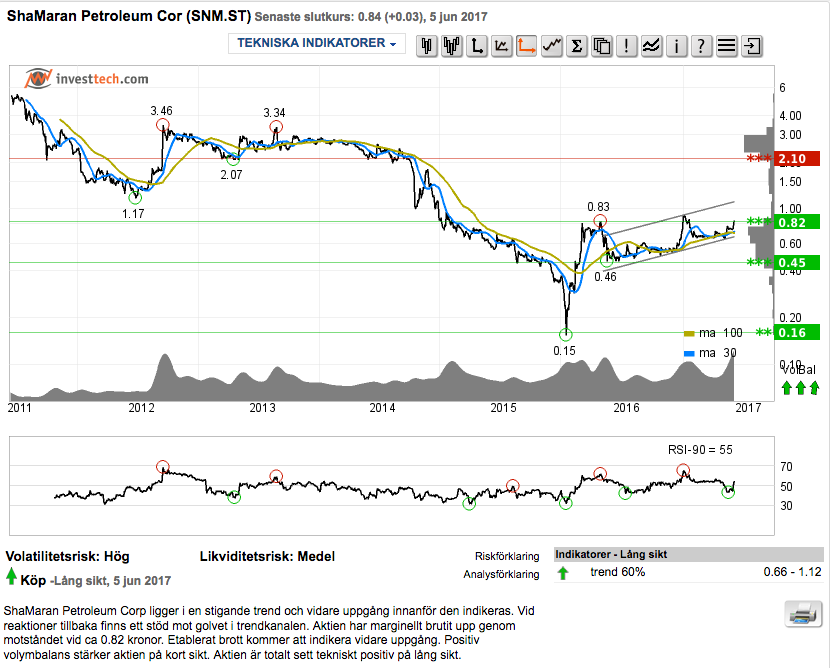The image size is (830, 668).
Task: Click the exclamation mark alert icon
Action: tap(626, 46)
